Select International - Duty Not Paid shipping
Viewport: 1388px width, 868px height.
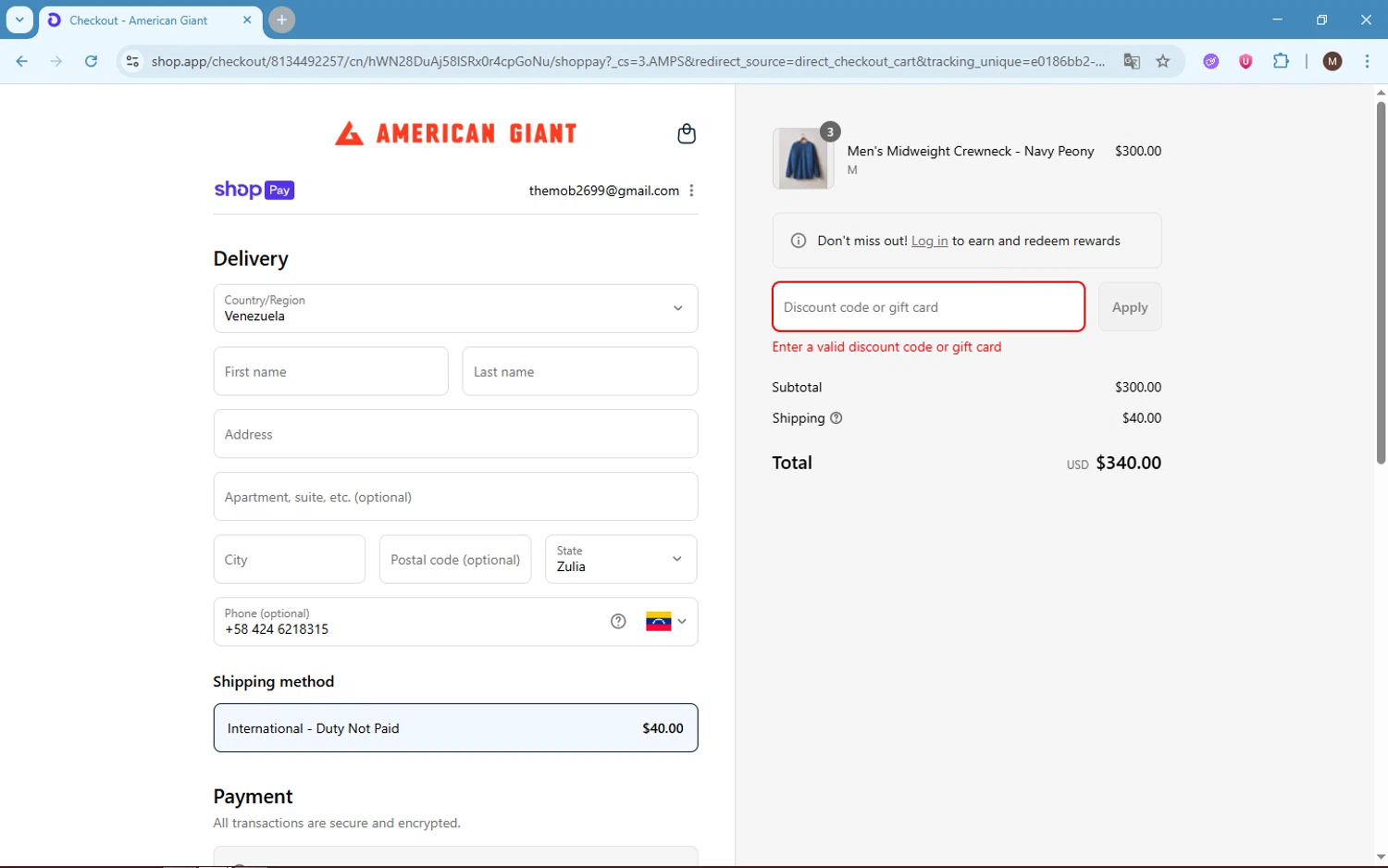click(455, 728)
